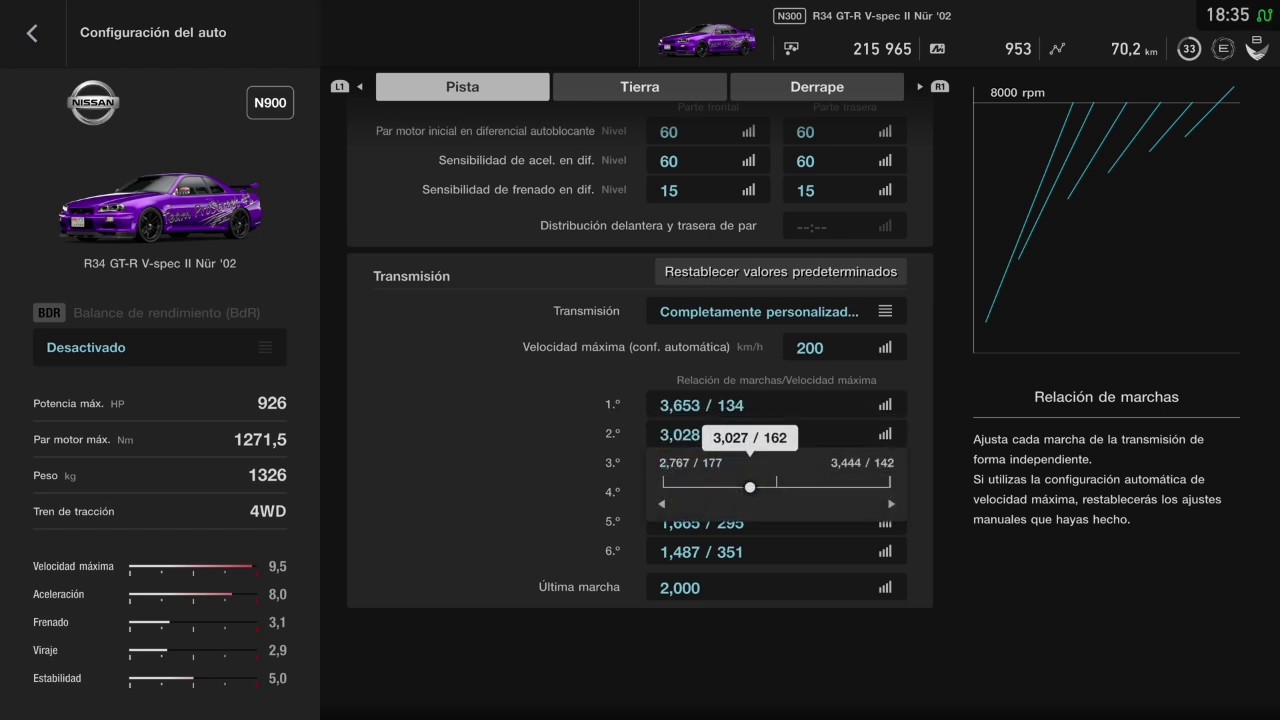Click the N300 badge in top bar
The image size is (1280, 720).
(789, 16)
